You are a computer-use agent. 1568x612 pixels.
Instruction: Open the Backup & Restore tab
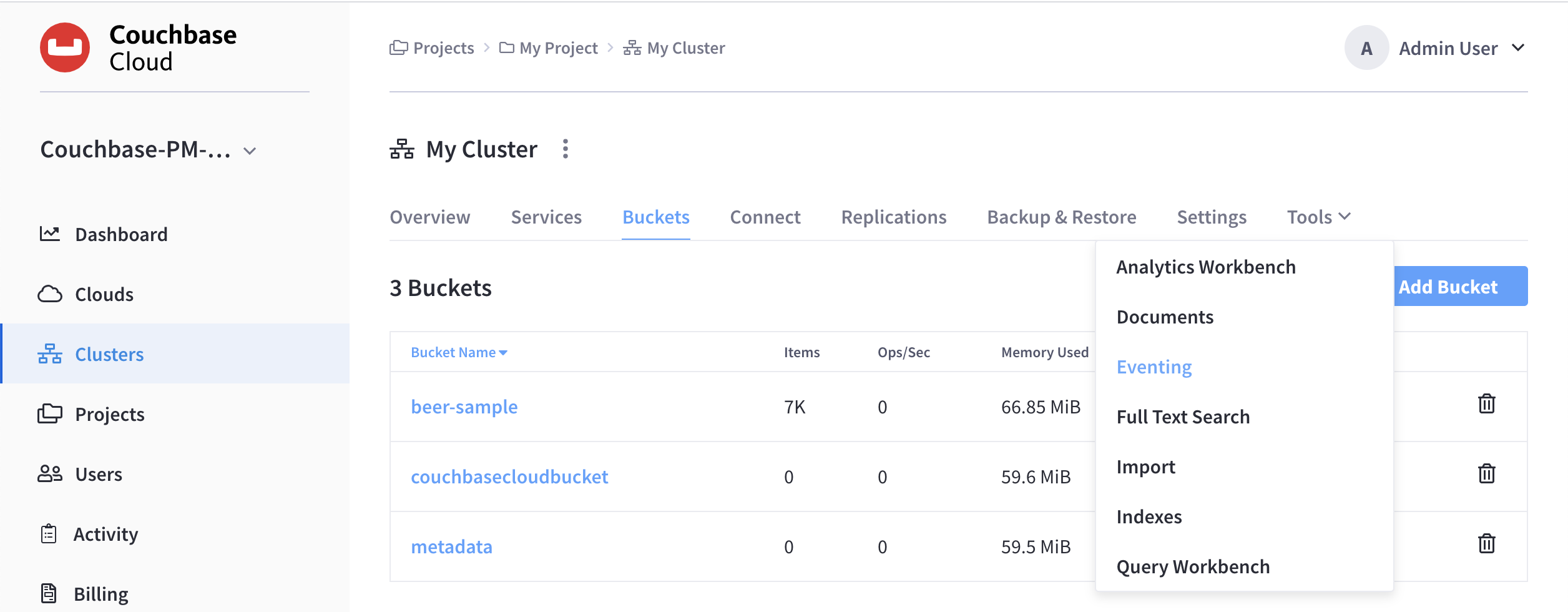pyautogui.click(x=1061, y=217)
